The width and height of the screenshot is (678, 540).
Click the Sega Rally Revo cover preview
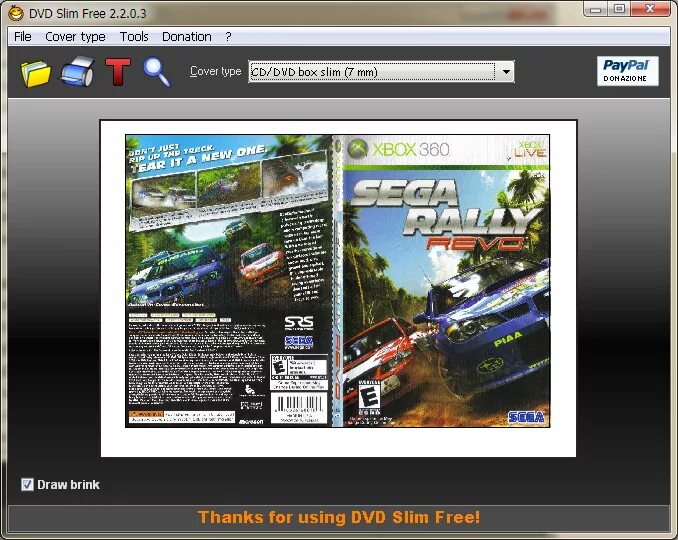(x=338, y=281)
